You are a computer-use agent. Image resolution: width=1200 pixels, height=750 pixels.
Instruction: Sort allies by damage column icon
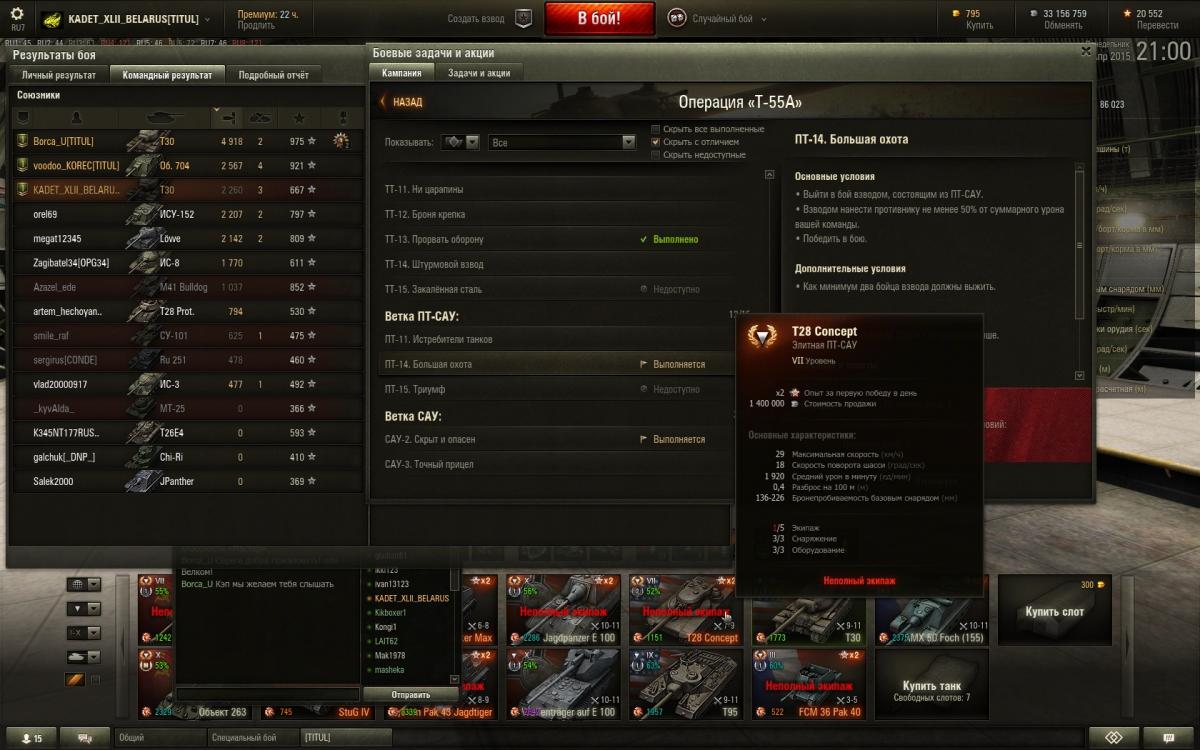point(227,117)
